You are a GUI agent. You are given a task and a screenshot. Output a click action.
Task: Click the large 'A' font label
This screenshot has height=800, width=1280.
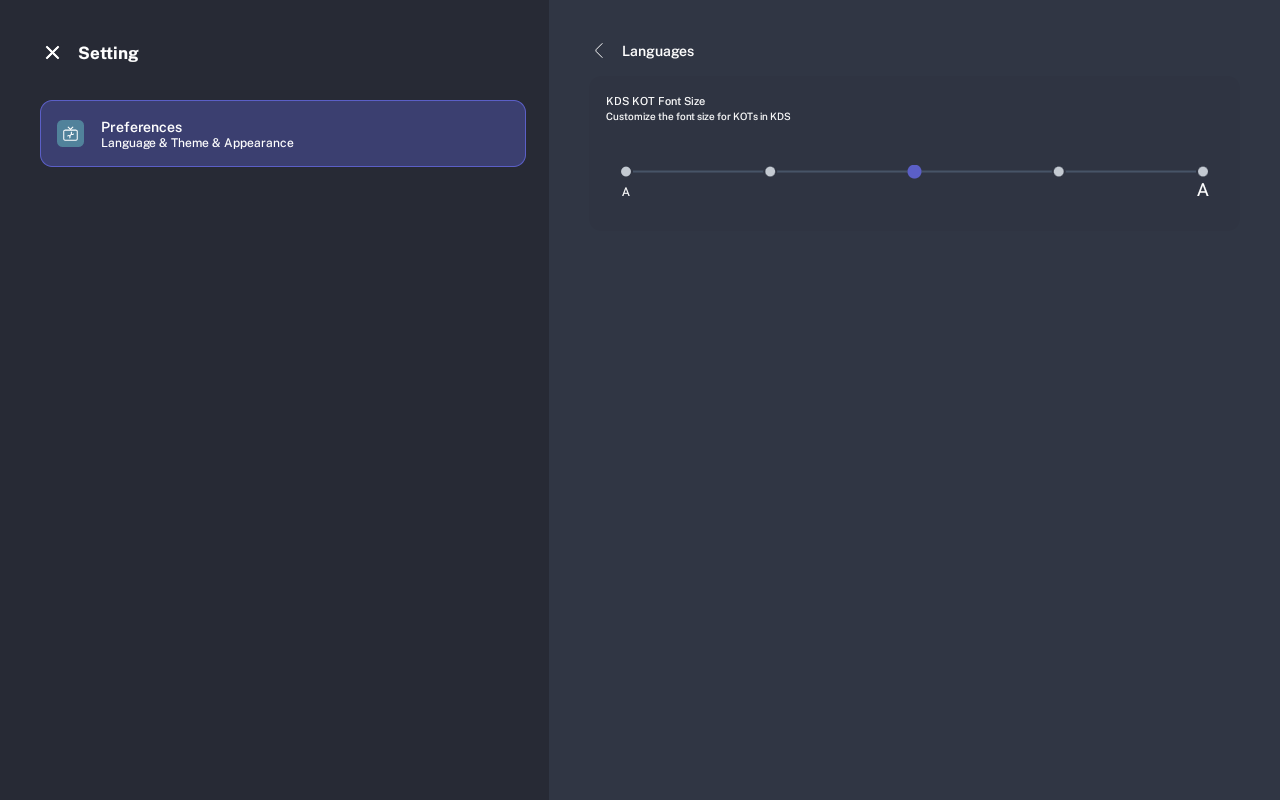[x=1203, y=190]
